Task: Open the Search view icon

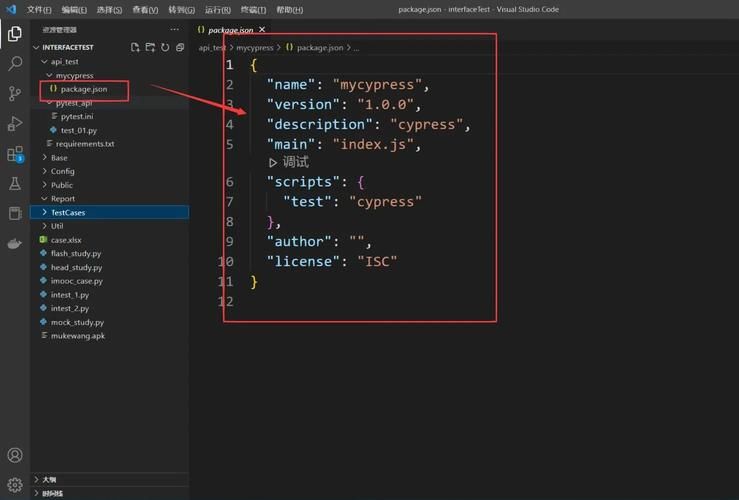Action: [15, 63]
